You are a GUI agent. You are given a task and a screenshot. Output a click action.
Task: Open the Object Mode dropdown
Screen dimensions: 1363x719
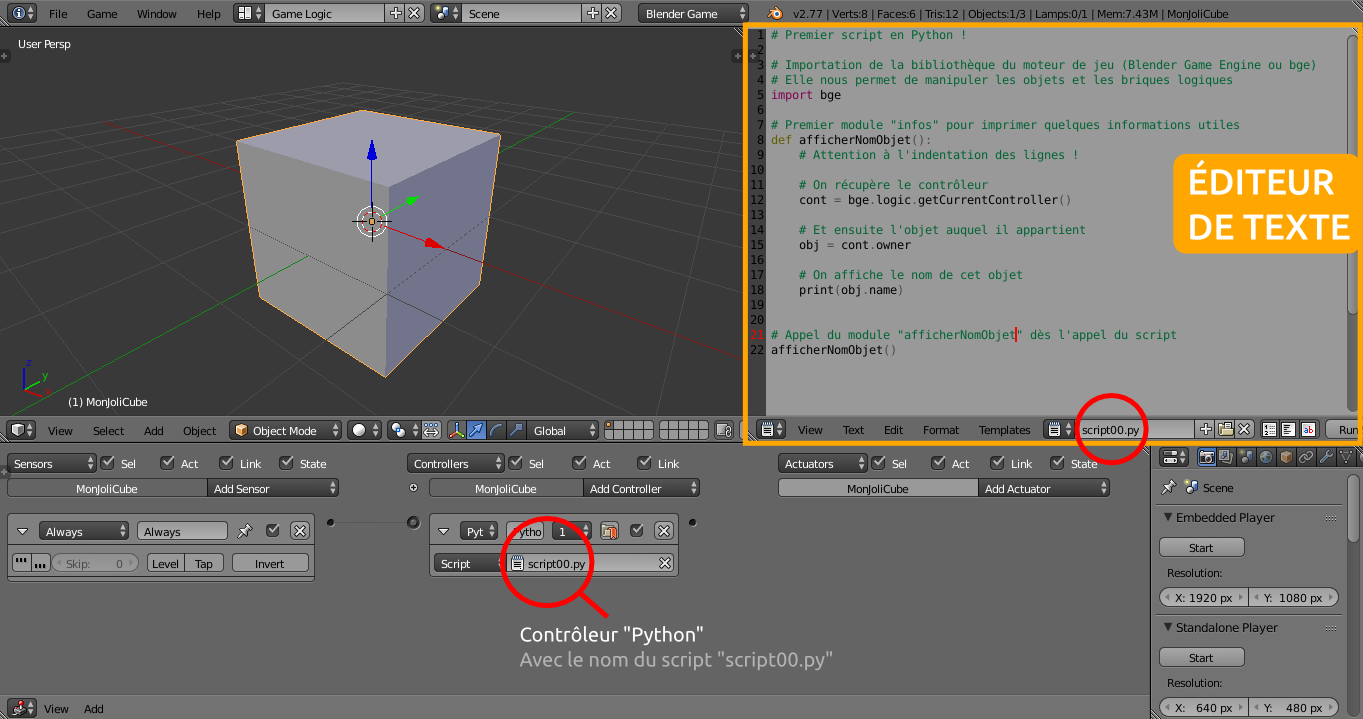point(285,430)
